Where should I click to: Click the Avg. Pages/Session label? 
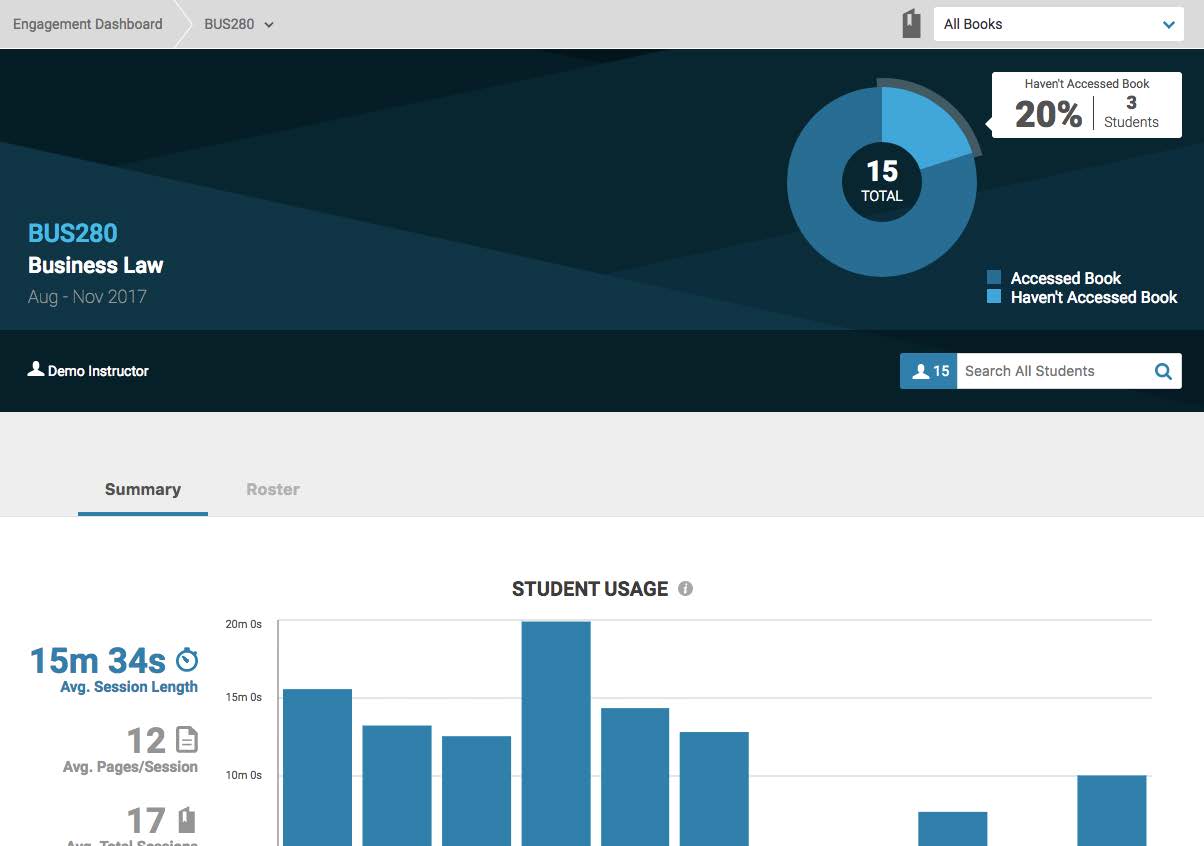click(x=130, y=767)
